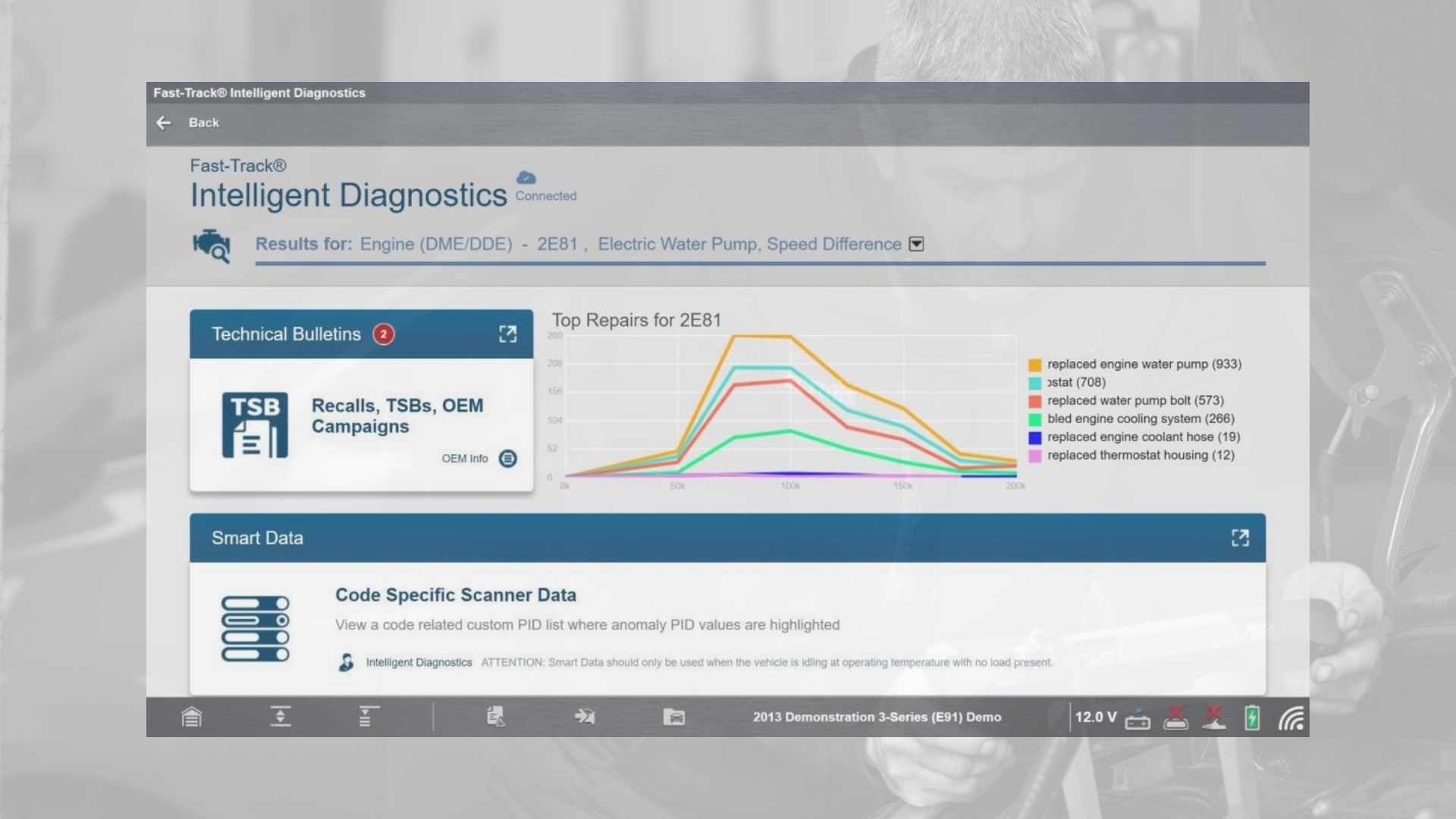The image size is (1456, 819).
Task: Click legend text 'replaced water pump bolt (573)'
Action: pyautogui.click(x=1135, y=400)
